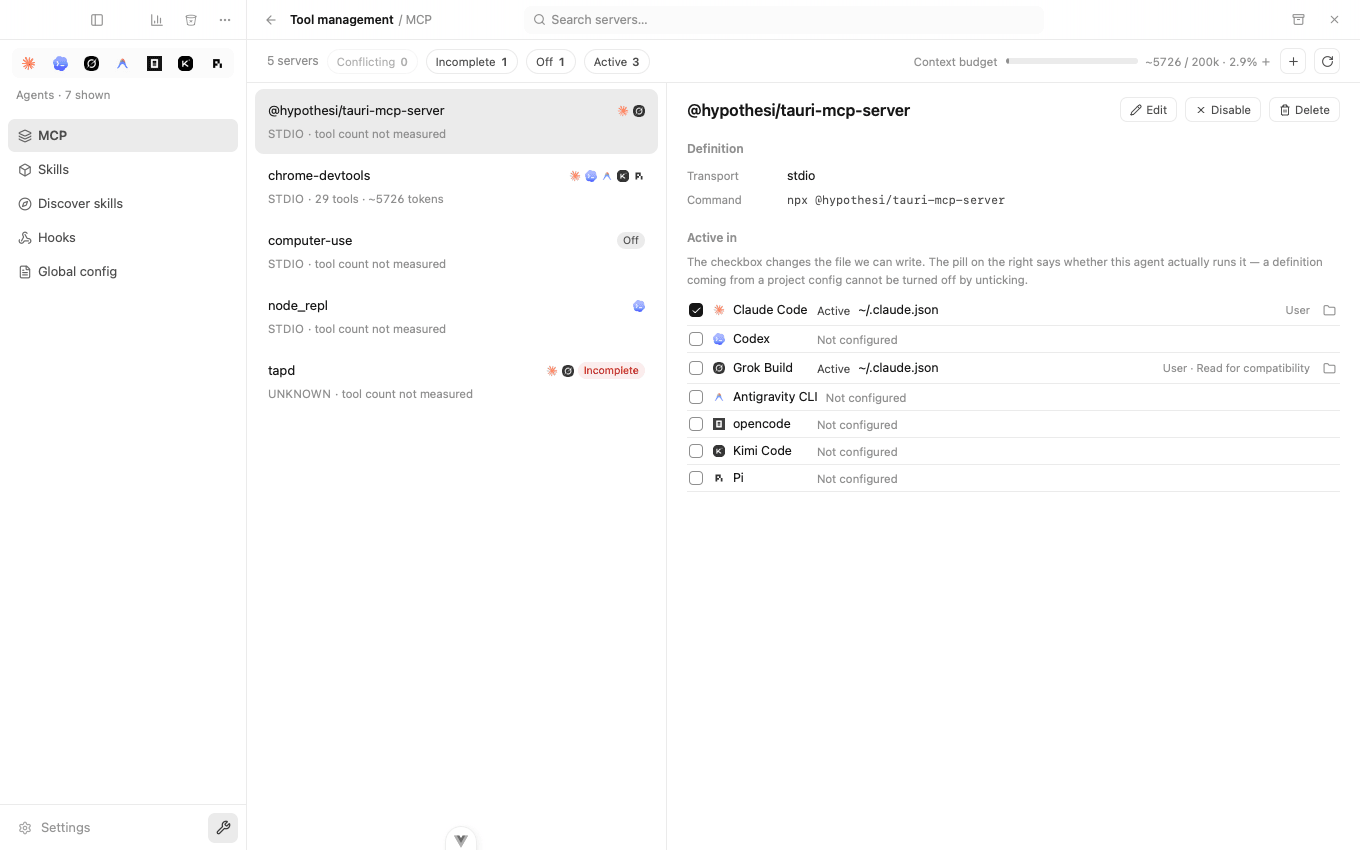1360x850 pixels.
Task: Click the npx @hypothesi/tauri-mcp-server command text
Action: click(x=896, y=200)
